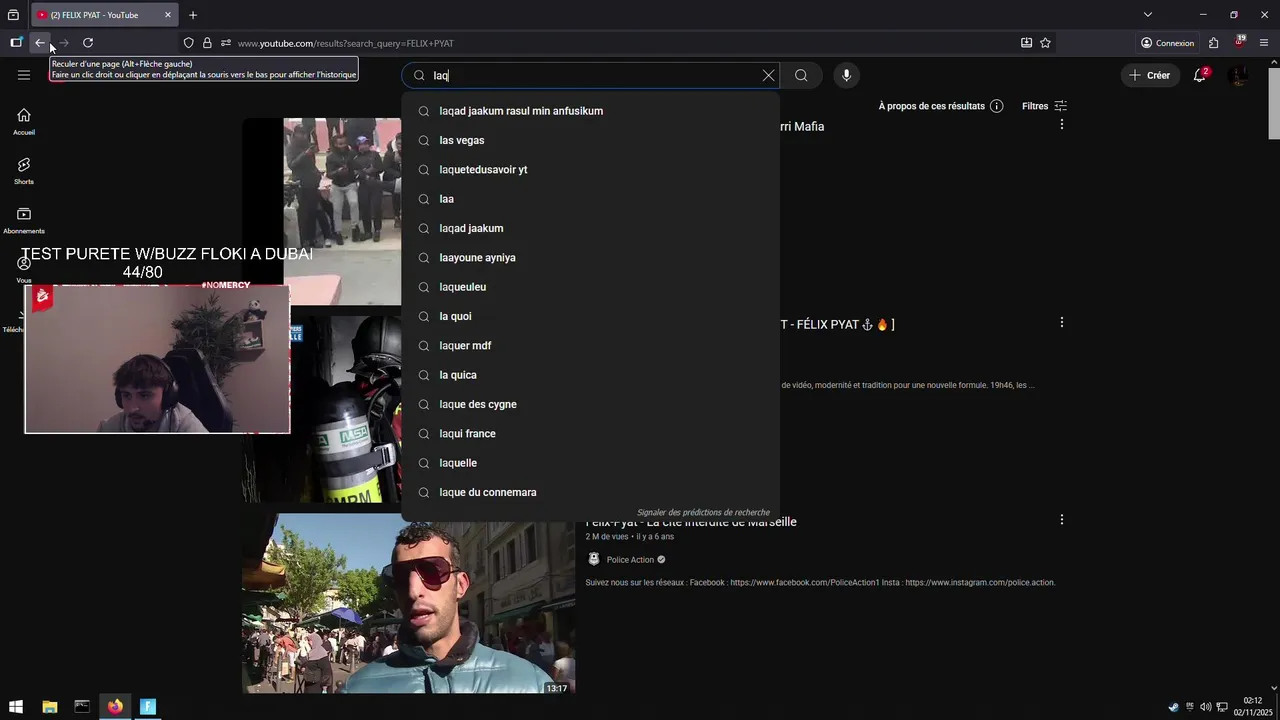Choose the 'las vegas' suggestion
Viewport: 1280px width, 720px height.
click(590, 140)
